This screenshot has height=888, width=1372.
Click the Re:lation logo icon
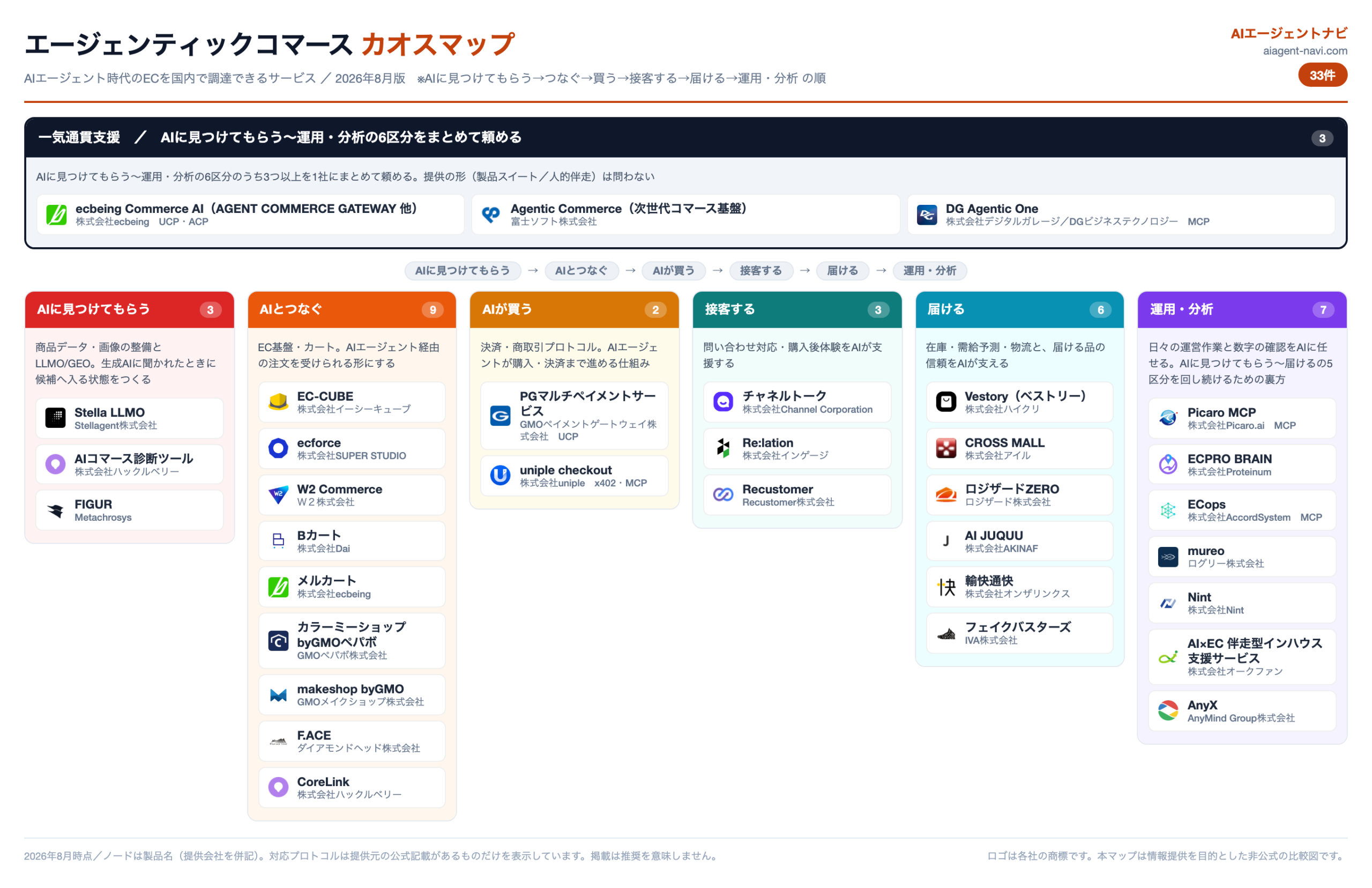[x=723, y=448]
